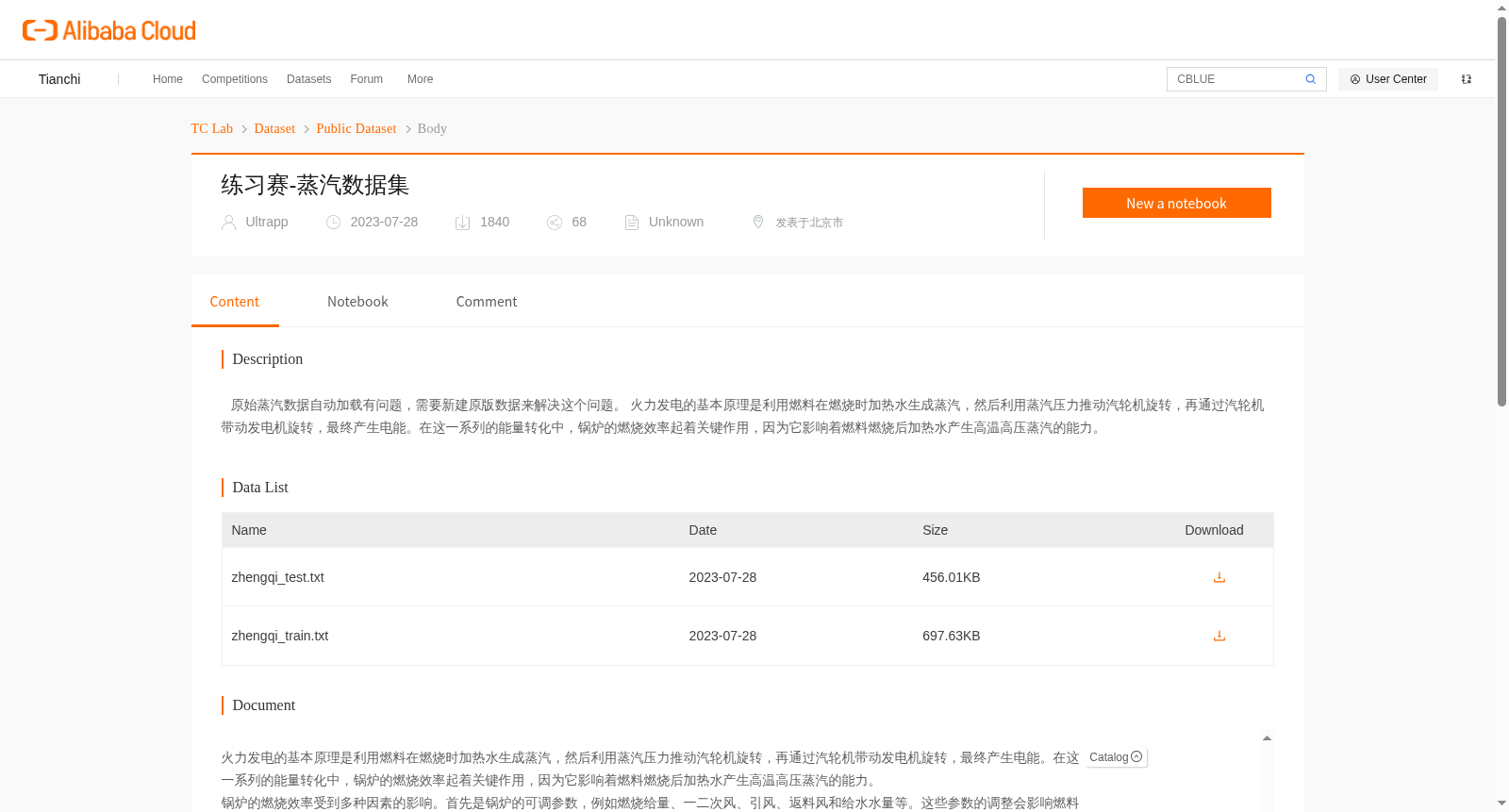Open the User Center
Image resolution: width=1509 pixels, height=812 pixels.
pyautogui.click(x=1388, y=79)
